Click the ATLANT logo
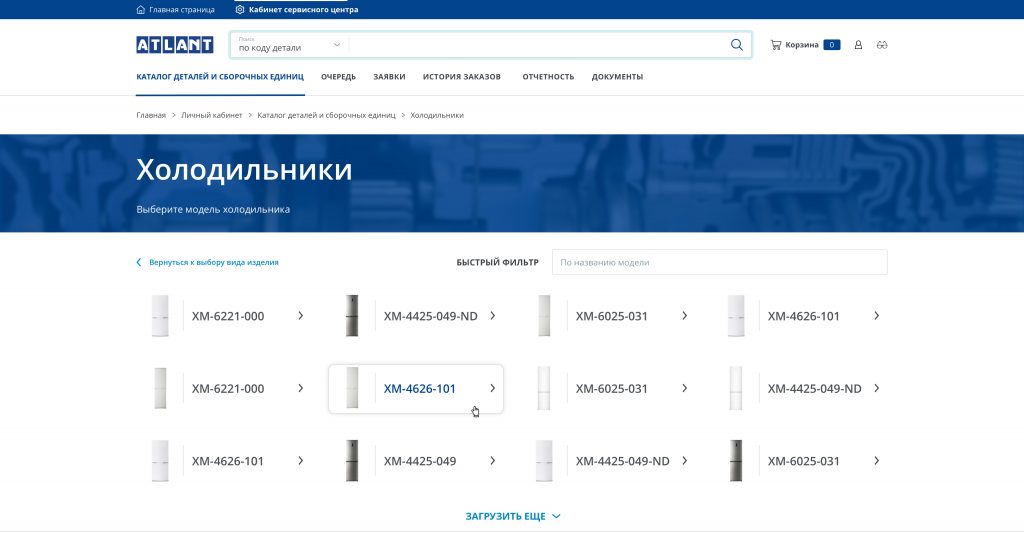Image resolution: width=1024 pixels, height=533 pixels. (x=175, y=45)
